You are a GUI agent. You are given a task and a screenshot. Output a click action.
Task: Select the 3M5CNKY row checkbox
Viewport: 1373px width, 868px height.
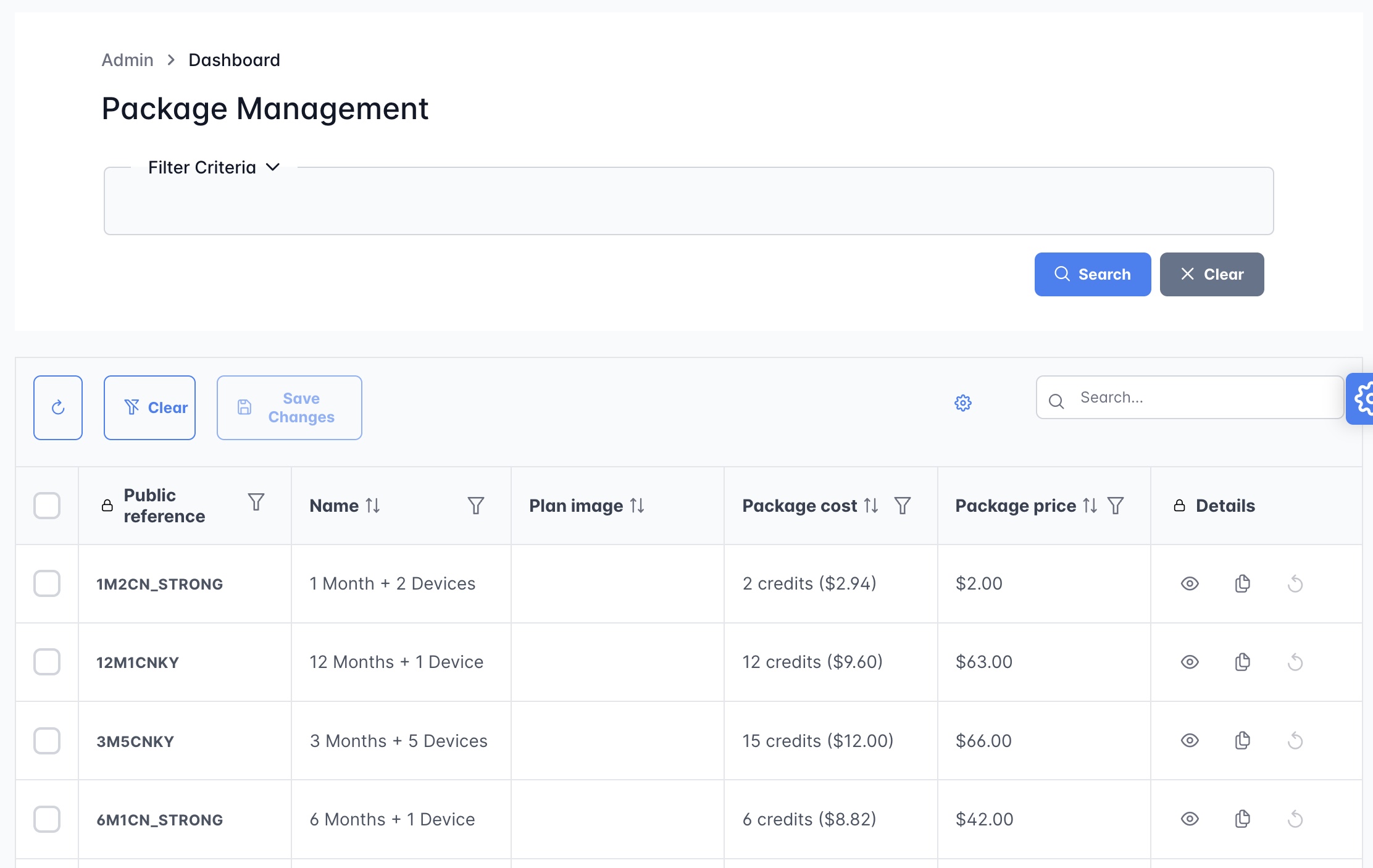[x=47, y=740]
